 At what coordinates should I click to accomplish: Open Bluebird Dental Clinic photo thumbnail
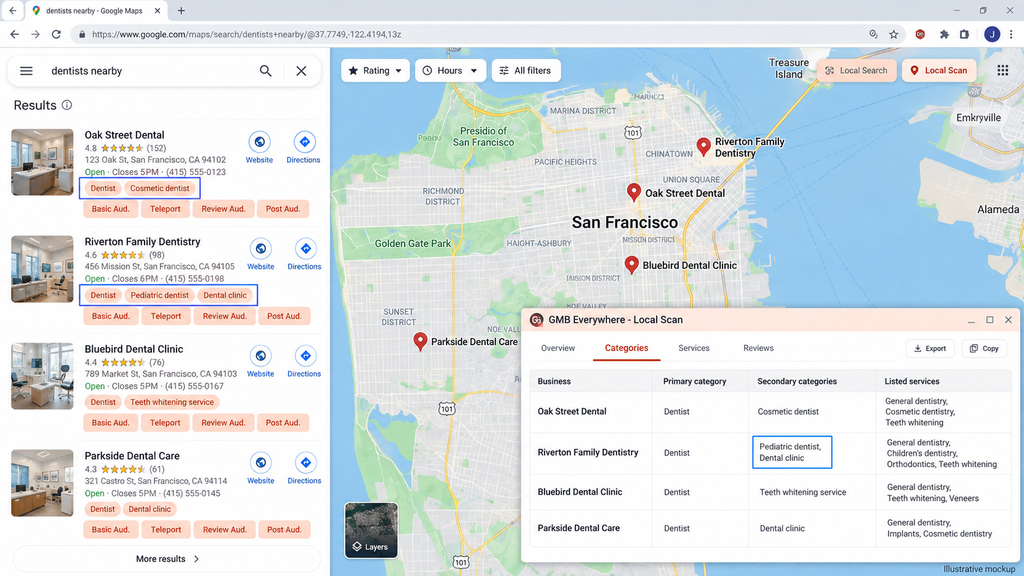click(42, 376)
